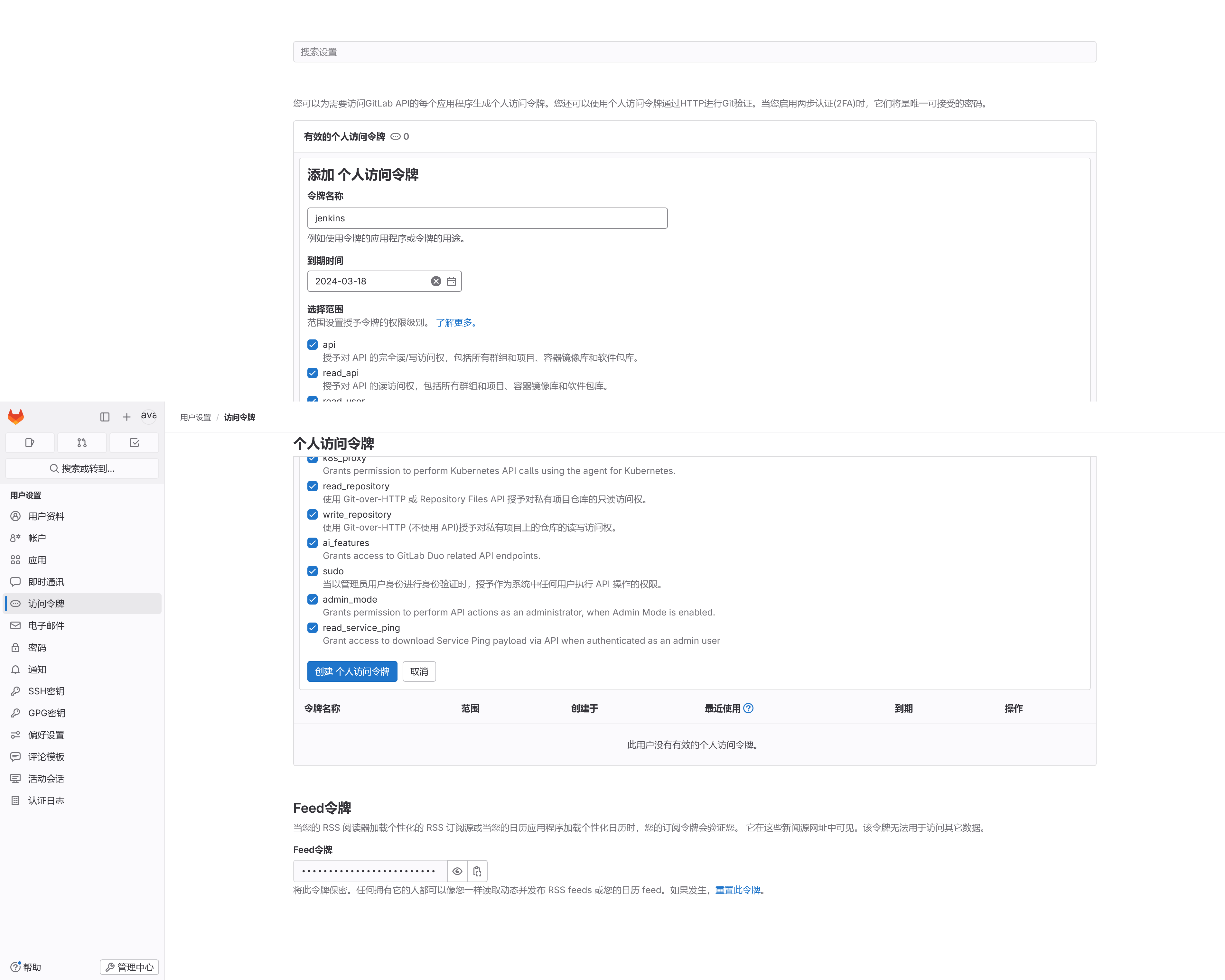Click the GitLab fox logo
Image resolution: width=1225 pixels, height=980 pixels.
[16, 416]
